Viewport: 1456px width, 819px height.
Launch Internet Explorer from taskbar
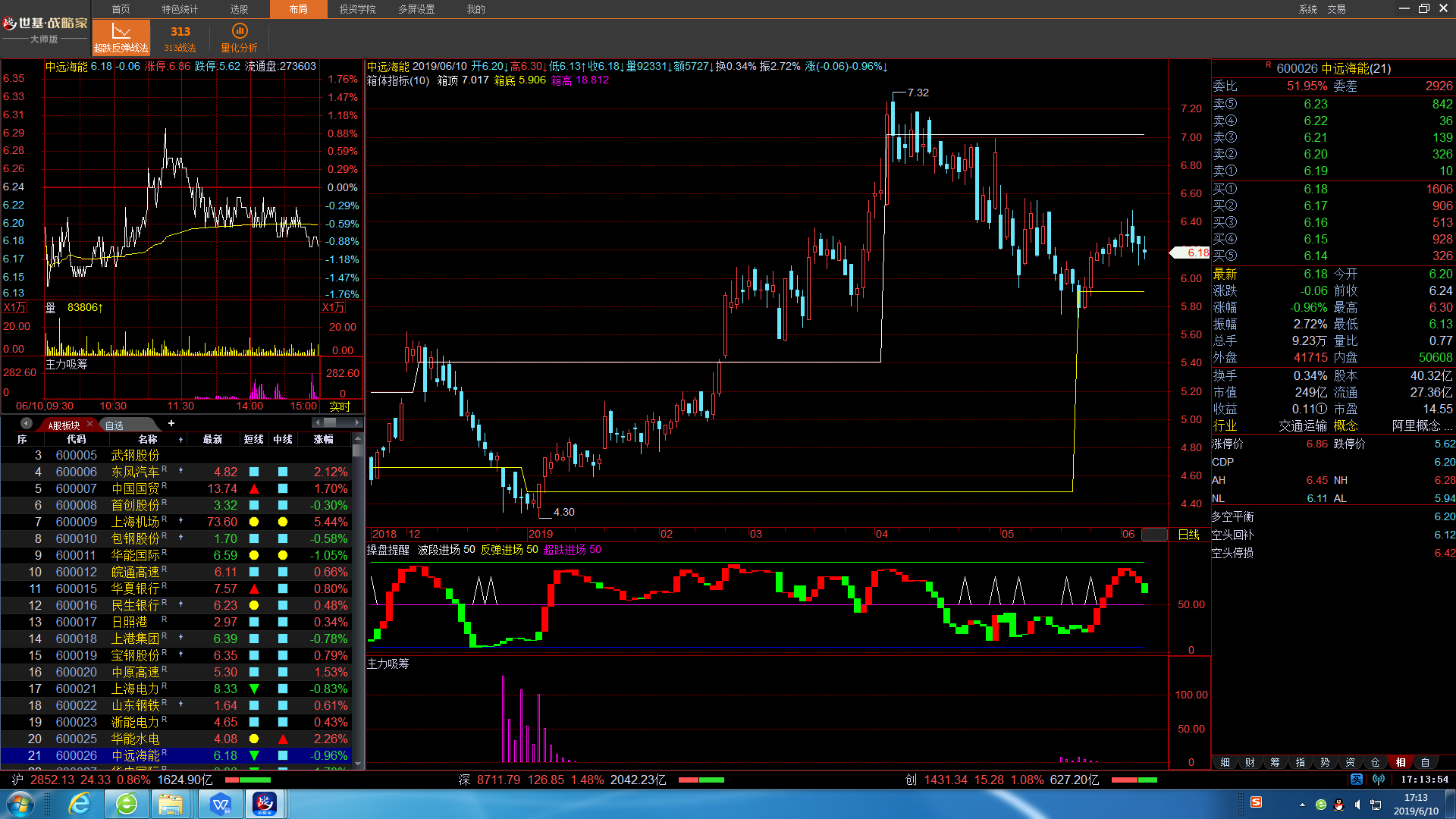click(x=79, y=804)
